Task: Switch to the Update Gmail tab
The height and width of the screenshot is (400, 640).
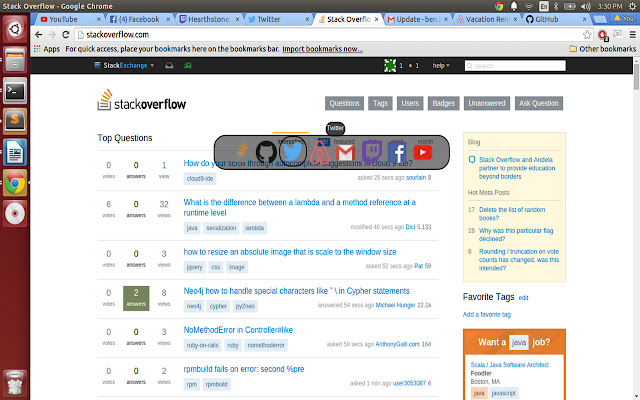Action: pos(416,19)
